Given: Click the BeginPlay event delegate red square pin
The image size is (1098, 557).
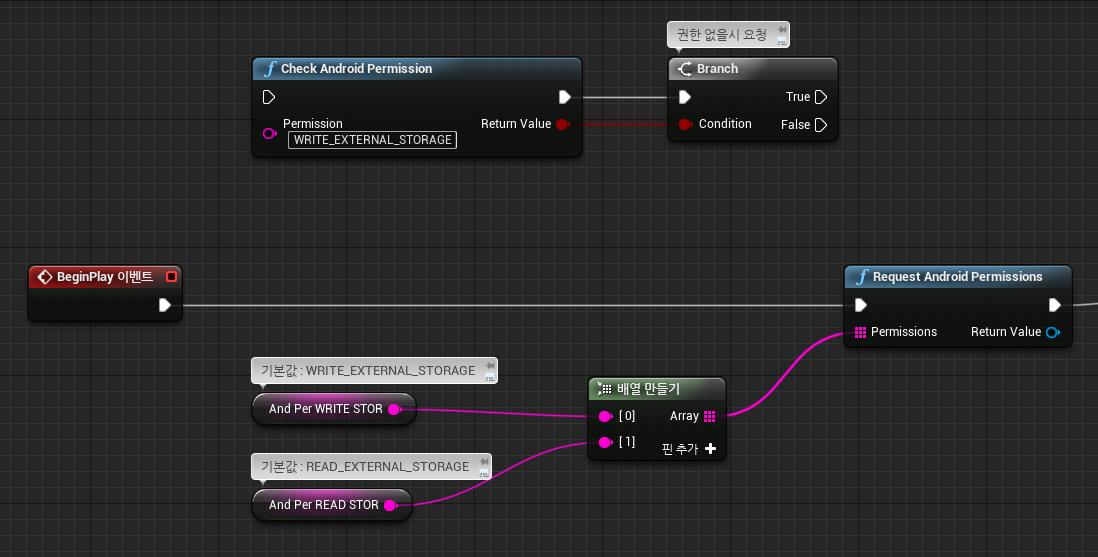Looking at the screenshot, I should point(171,277).
